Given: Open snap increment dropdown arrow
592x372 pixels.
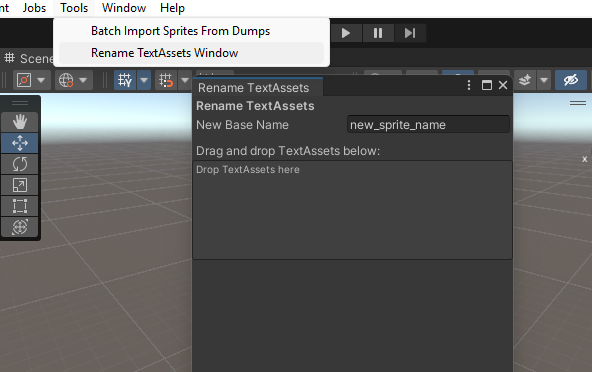Looking at the screenshot, I should pos(185,80).
